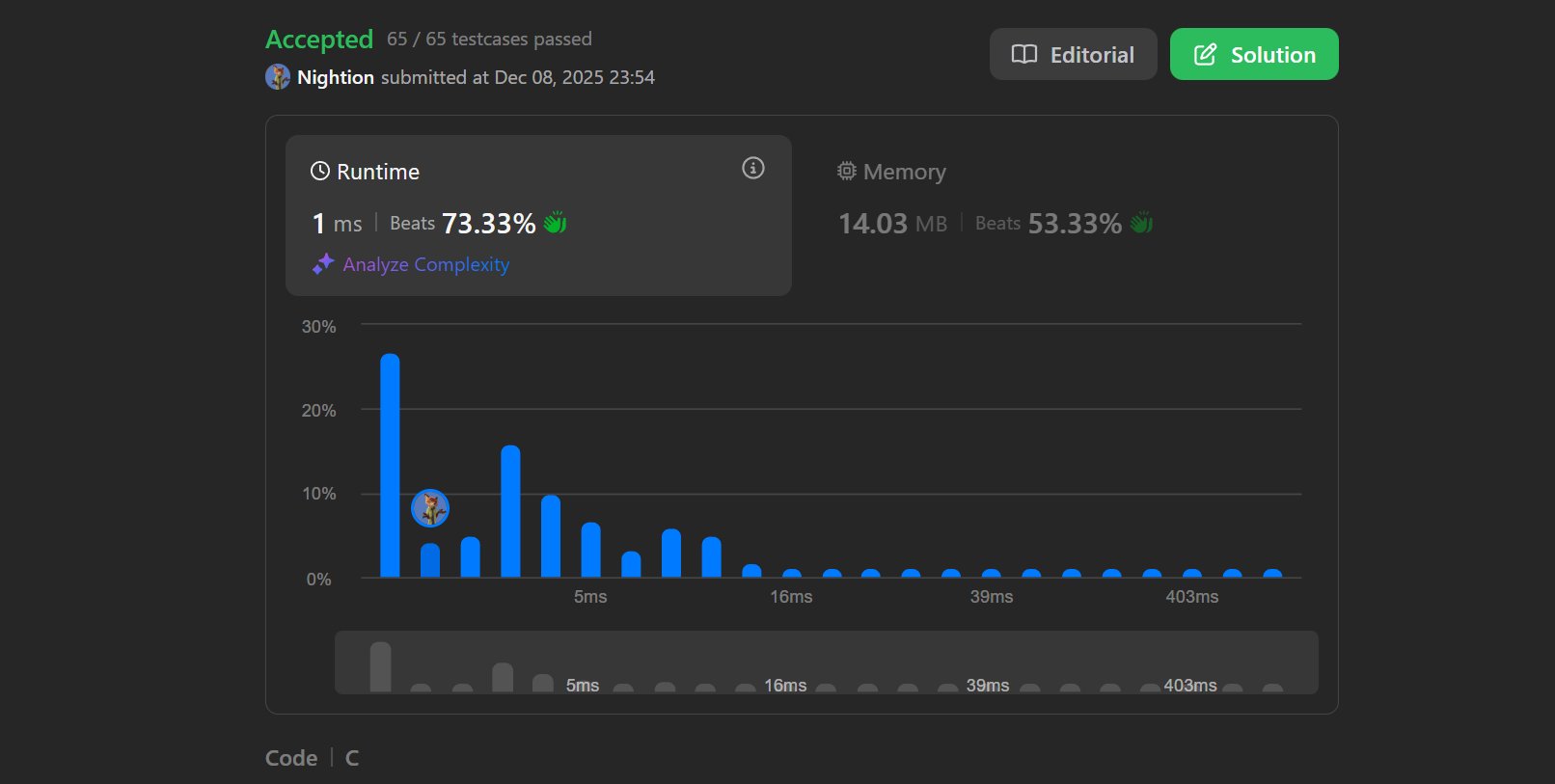
Task: Open Analyze Complexity link
Action: pos(425,264)
